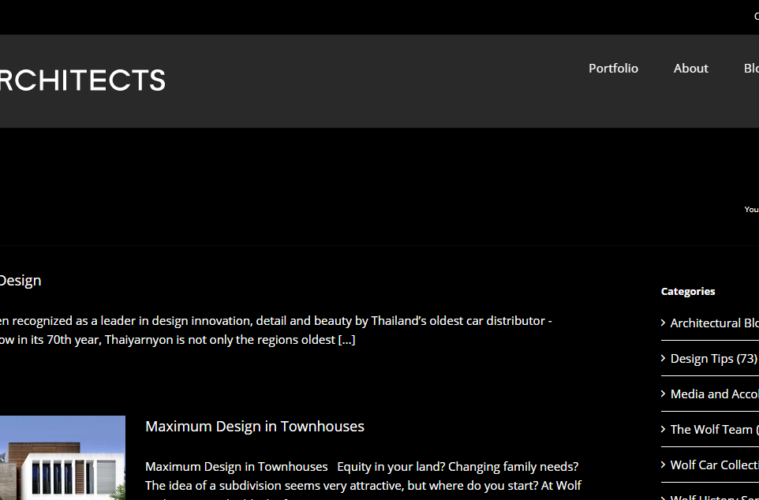Open the post title ending in Design
Screen dimensions: 759x500
[20, 280]
